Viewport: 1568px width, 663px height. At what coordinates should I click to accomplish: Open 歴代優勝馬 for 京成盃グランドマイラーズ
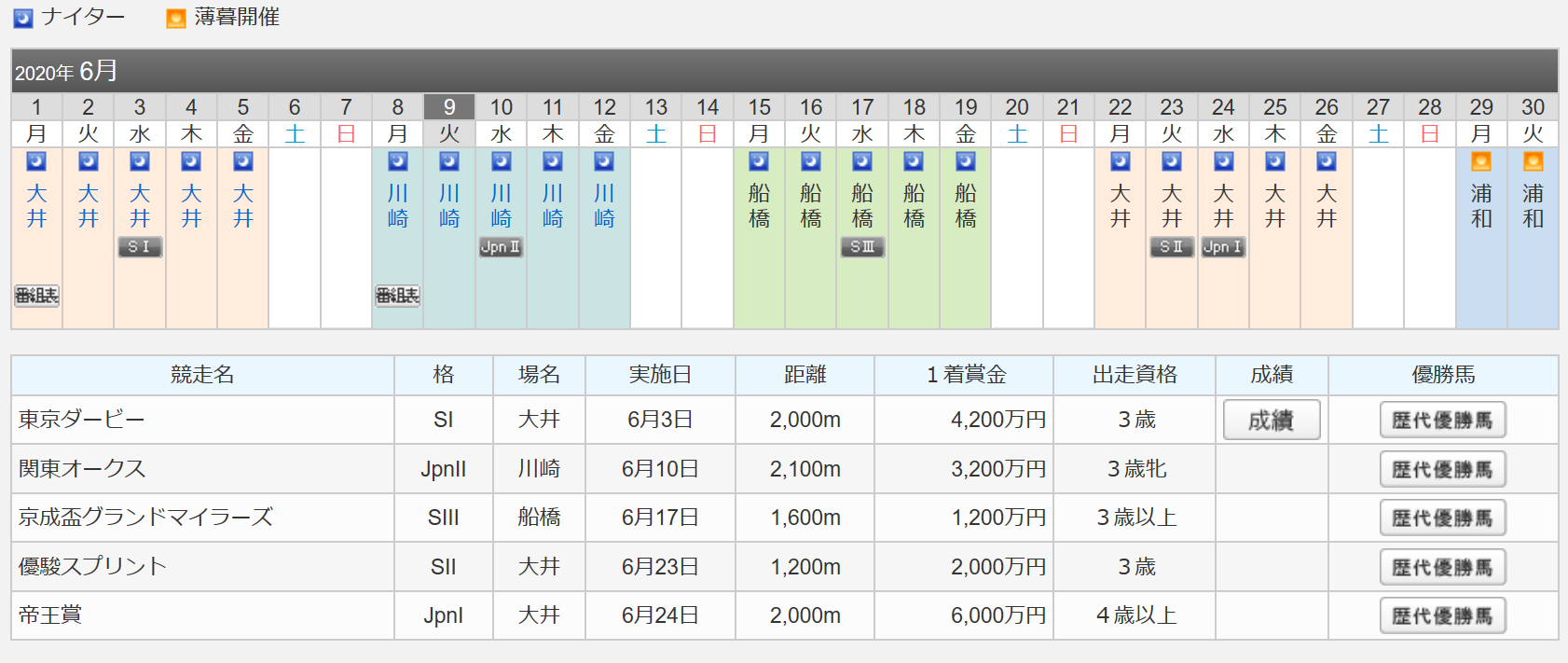(x=1443, y=518)
